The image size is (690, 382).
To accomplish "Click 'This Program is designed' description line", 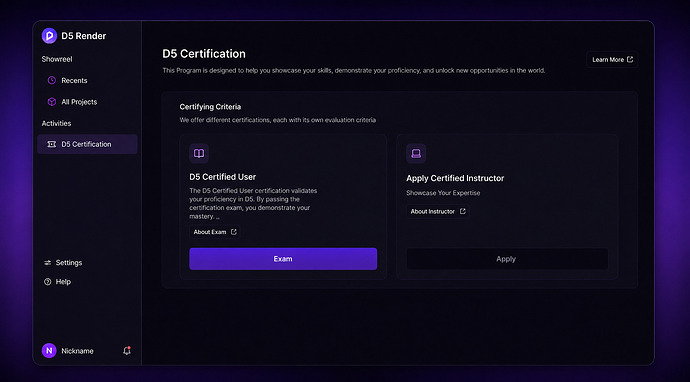I will pyautogui.click(x=354, y=70).
